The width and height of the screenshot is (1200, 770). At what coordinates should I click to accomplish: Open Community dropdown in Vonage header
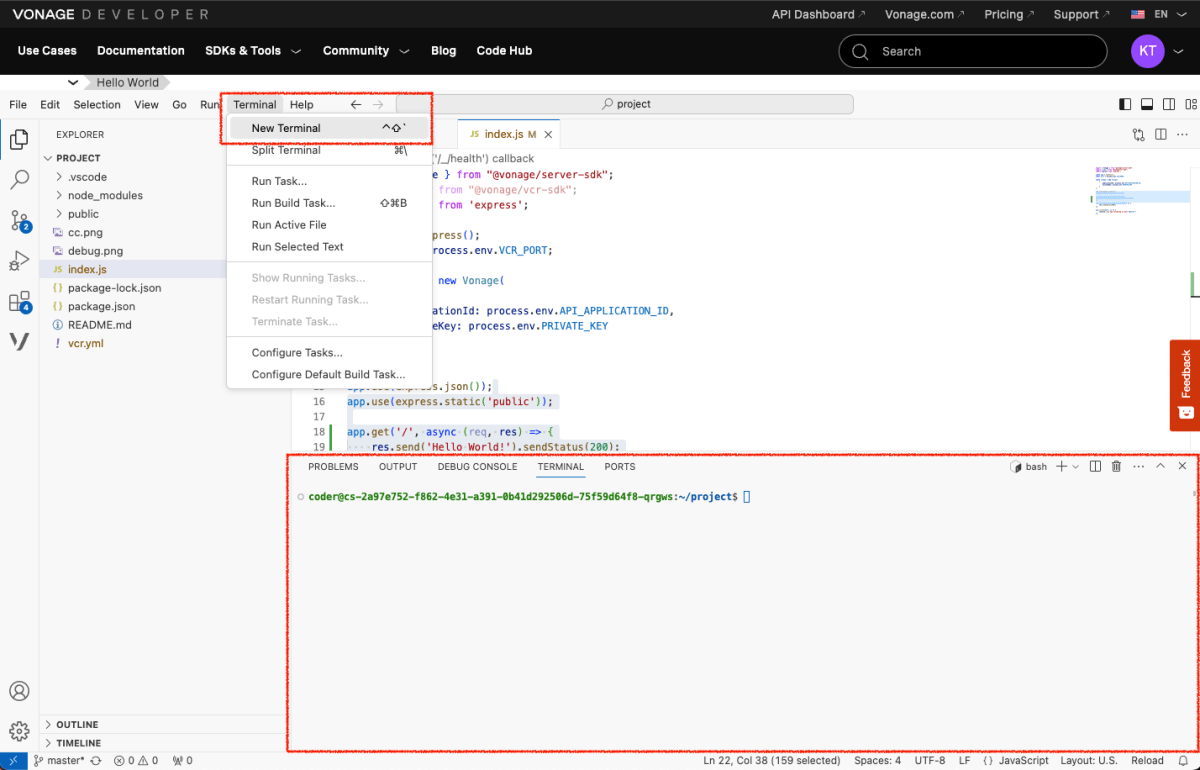coord(366,51)
